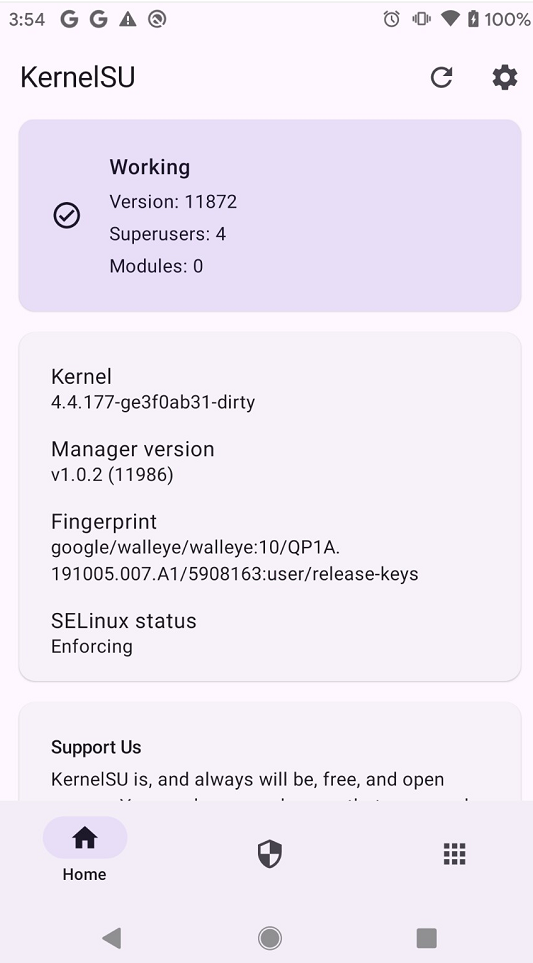
Task: Tap the Android back triangle button
Action: click(x=112, y=938)
